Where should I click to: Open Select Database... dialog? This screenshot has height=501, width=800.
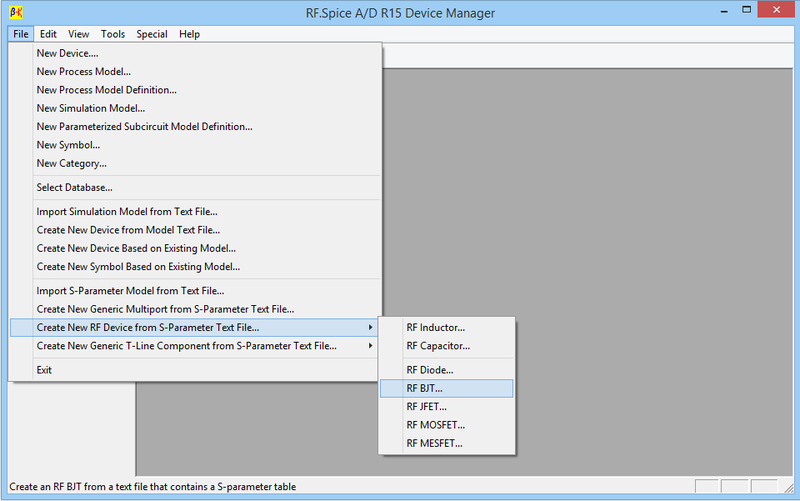(x=194, y=187)
